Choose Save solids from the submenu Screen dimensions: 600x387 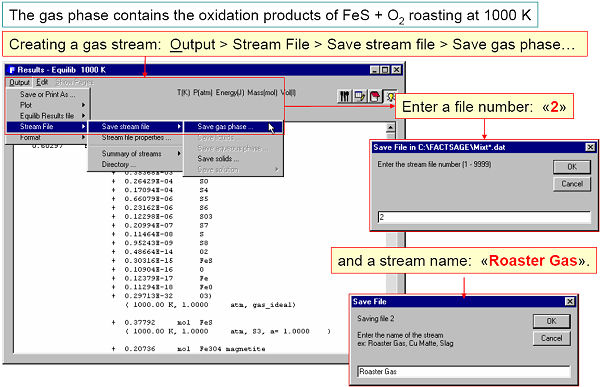tap(218, 158)
